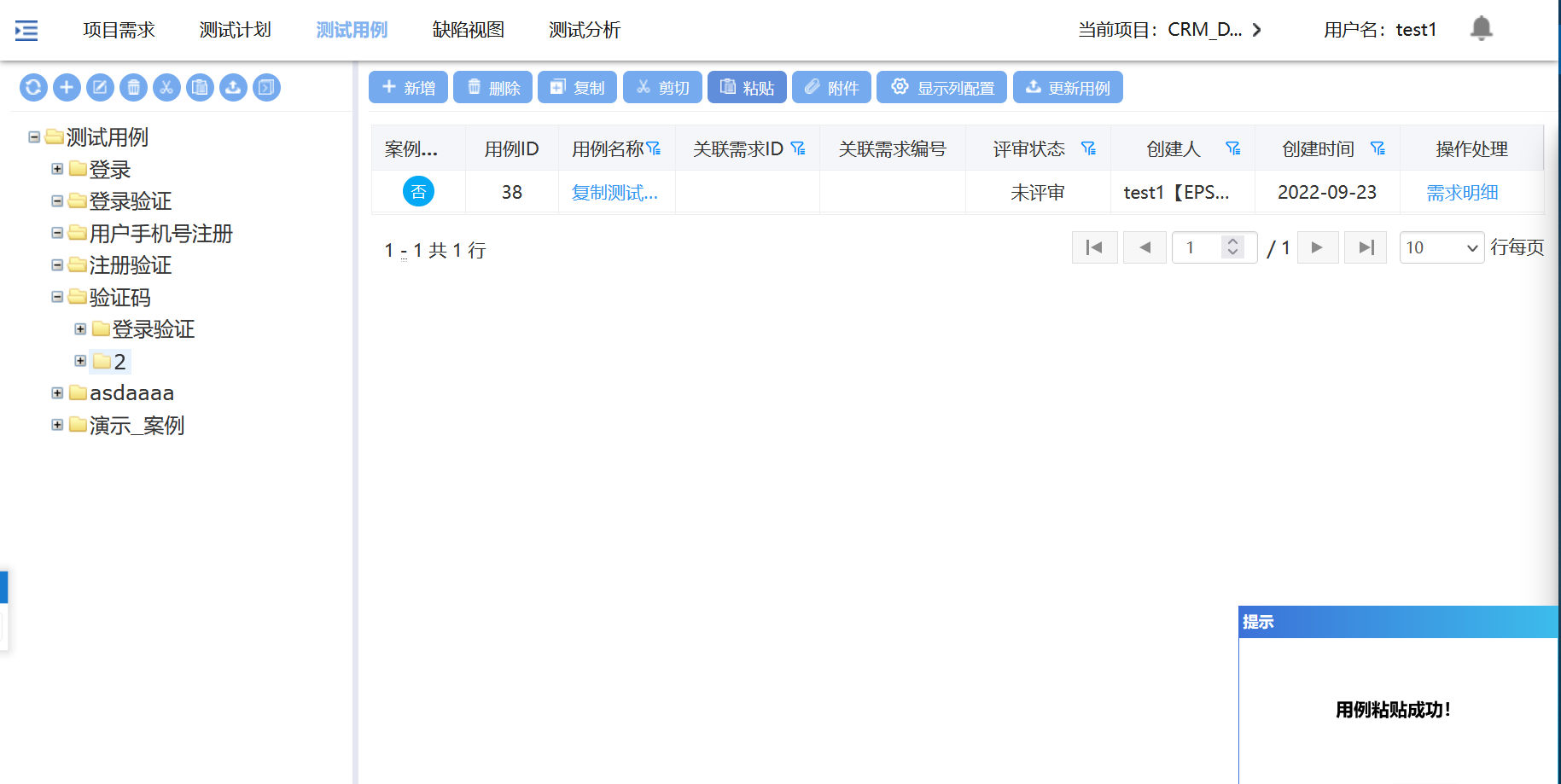Screen dimensions: 1561x784
Task: Click the round edit pencil icon
Action: tap(100, 87)
